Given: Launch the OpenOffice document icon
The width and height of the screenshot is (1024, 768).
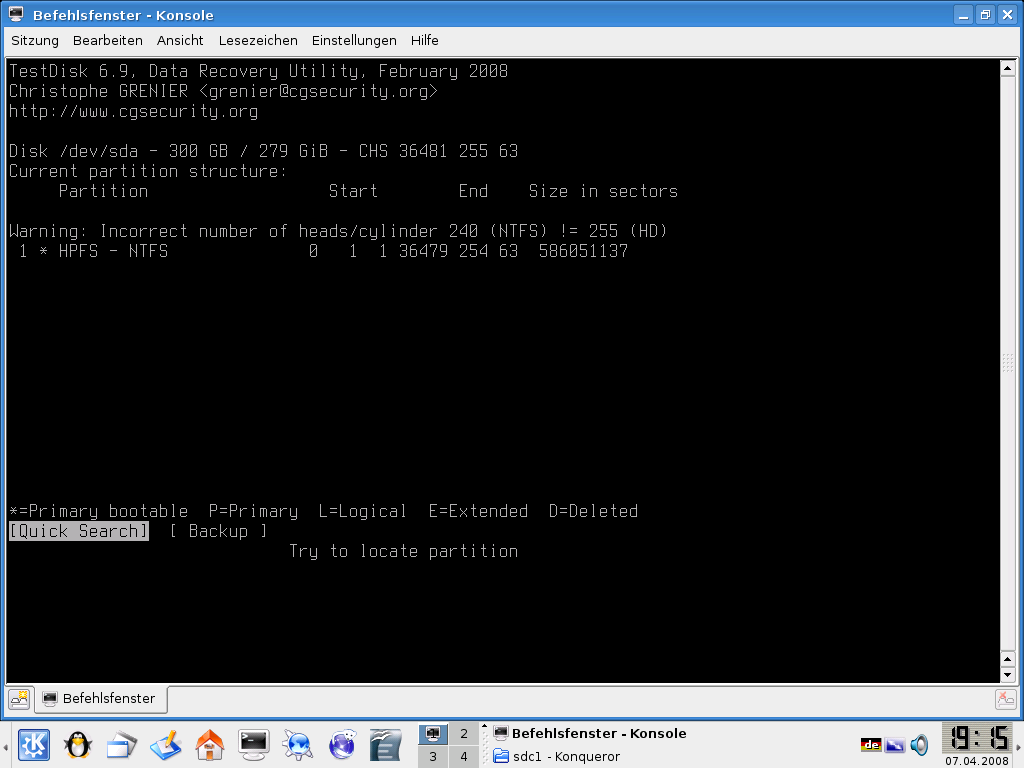Looking at the screenshot, I should point(385,744).
